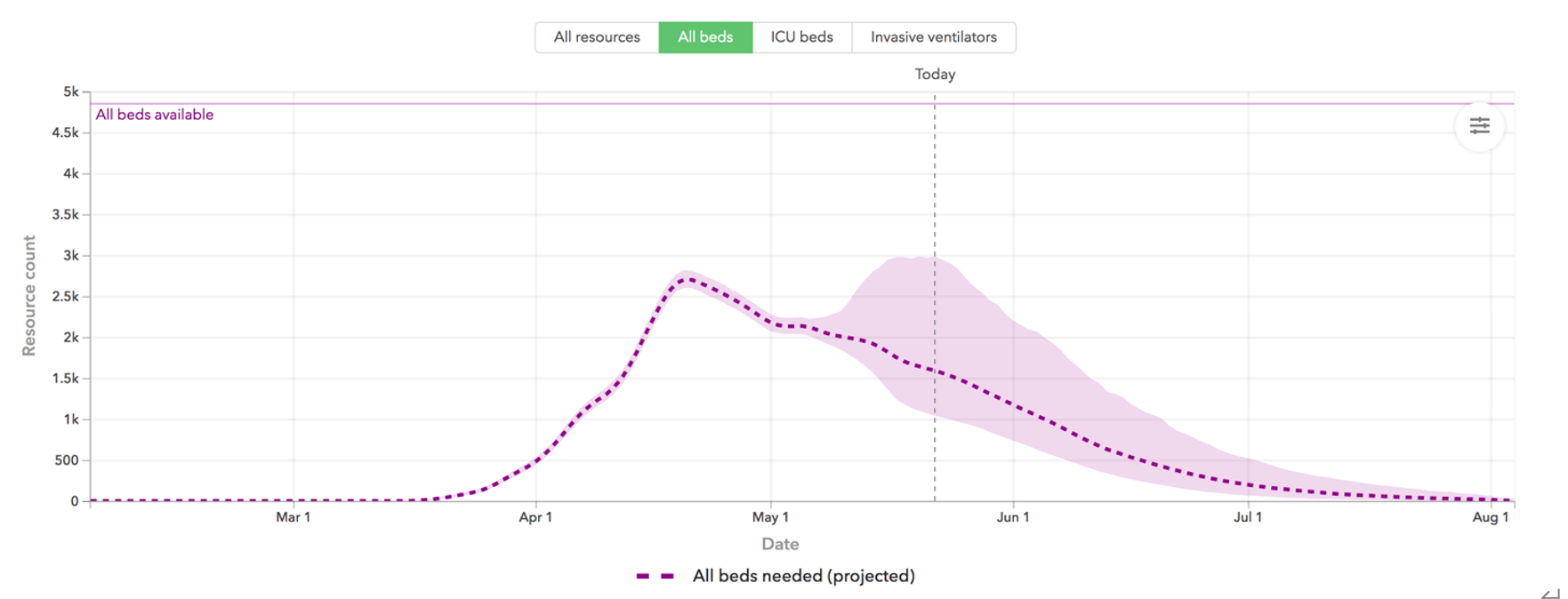This screenshot has height=599, width=1568.
Task: Open the chart settings sliders icon
Action: coord(1479,126)
